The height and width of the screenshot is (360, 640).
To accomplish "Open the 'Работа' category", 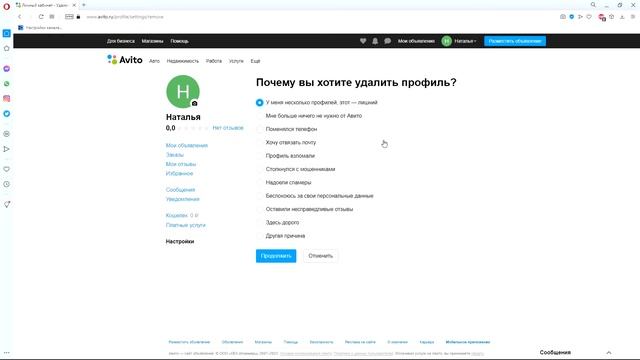I will coord(213,61).
